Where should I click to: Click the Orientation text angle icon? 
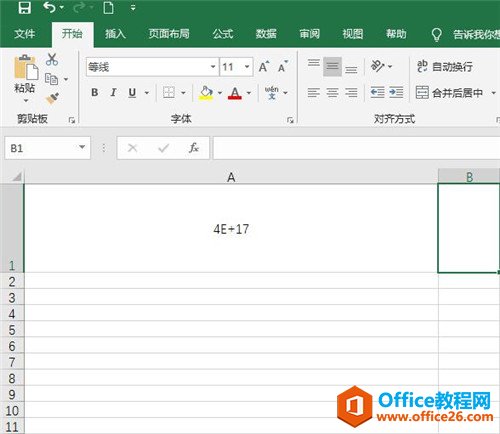pos(378,66)
